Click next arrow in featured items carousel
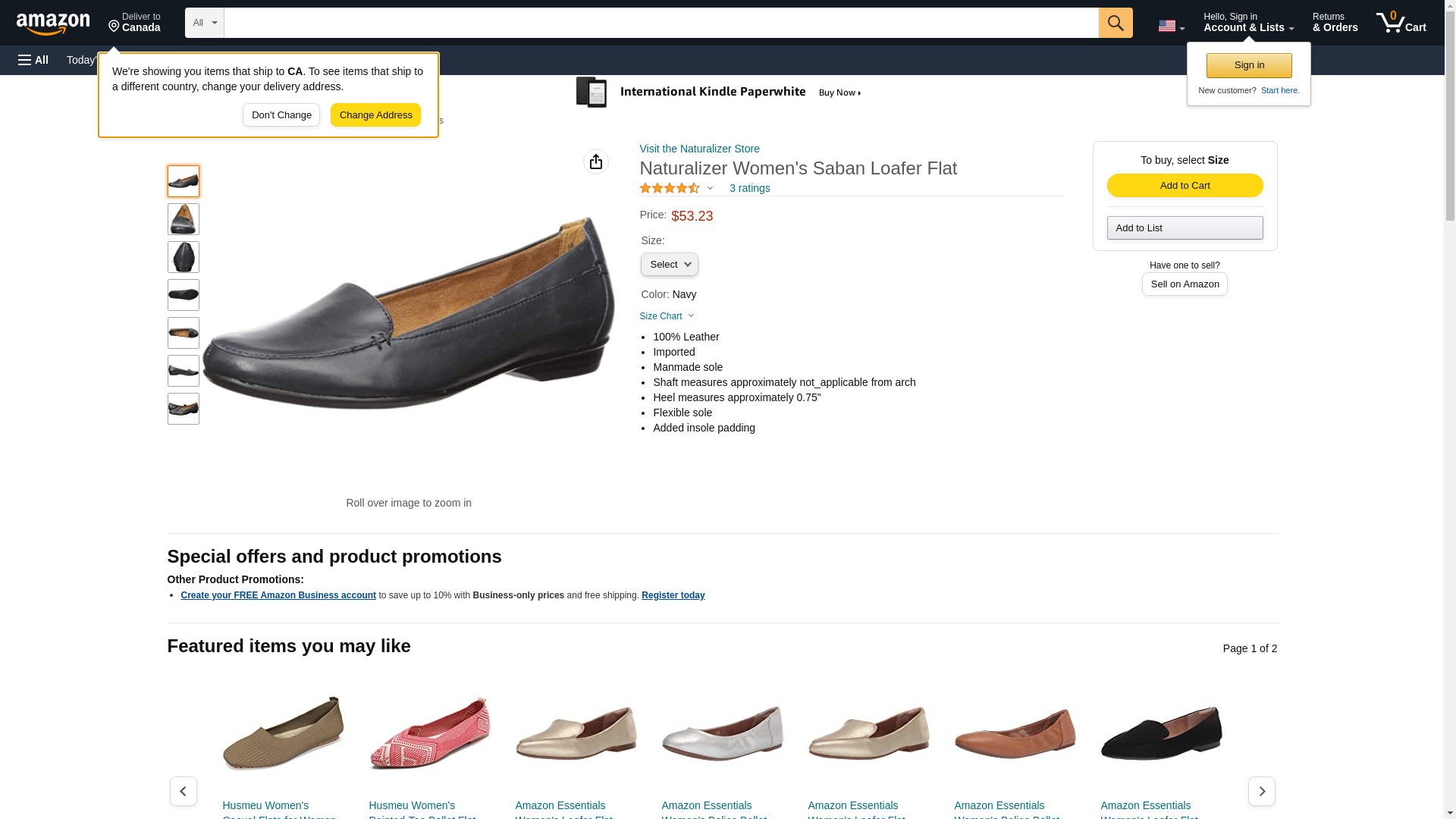Image resolution: width=1456 pixels, height=819 pixels. pyautogui.click(x=1261, y=791)
